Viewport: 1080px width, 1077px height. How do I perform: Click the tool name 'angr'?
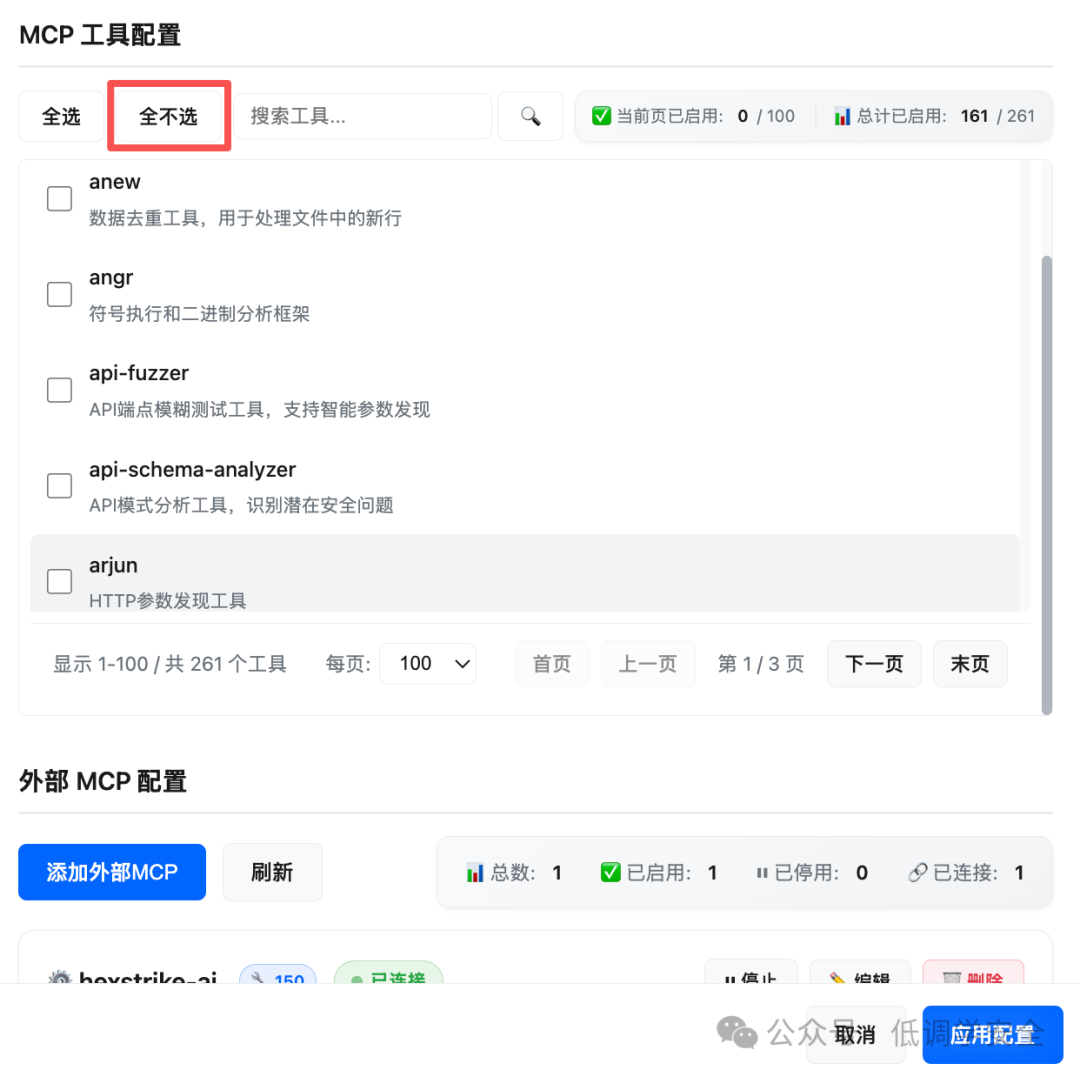111,278
